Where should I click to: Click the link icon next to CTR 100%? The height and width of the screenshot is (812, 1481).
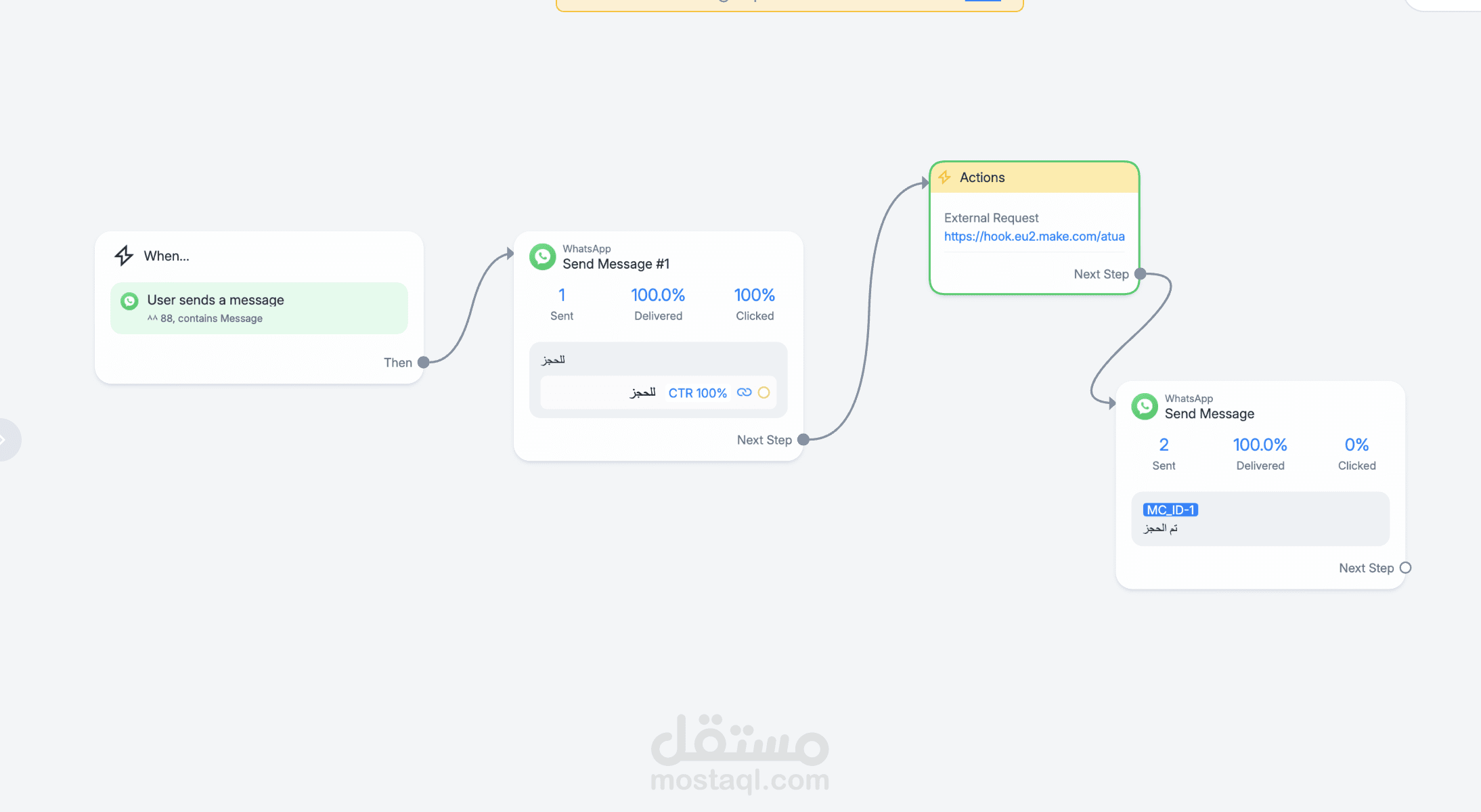pos(744,392)
